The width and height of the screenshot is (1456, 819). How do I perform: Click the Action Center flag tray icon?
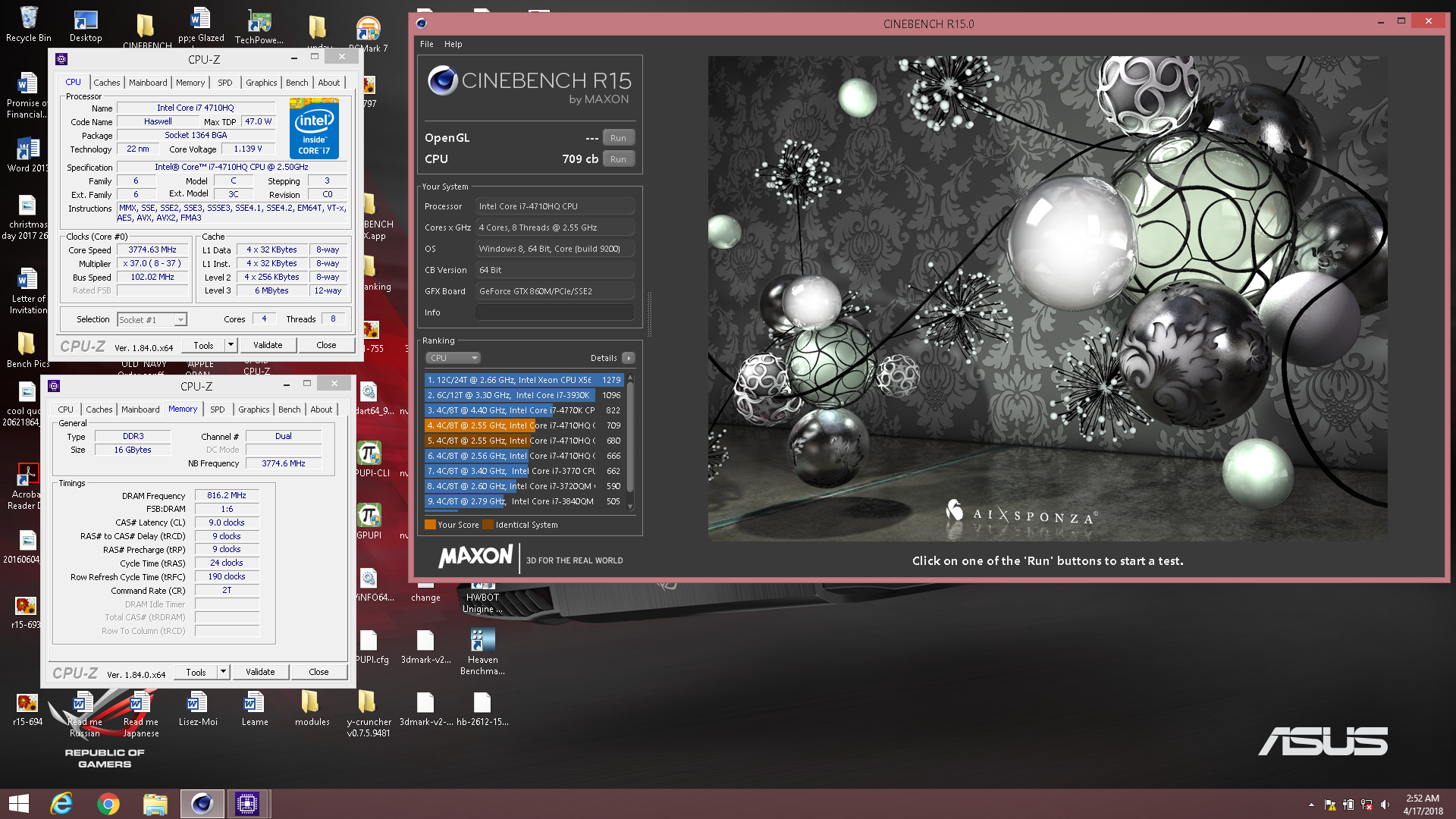pos(1330,805)
